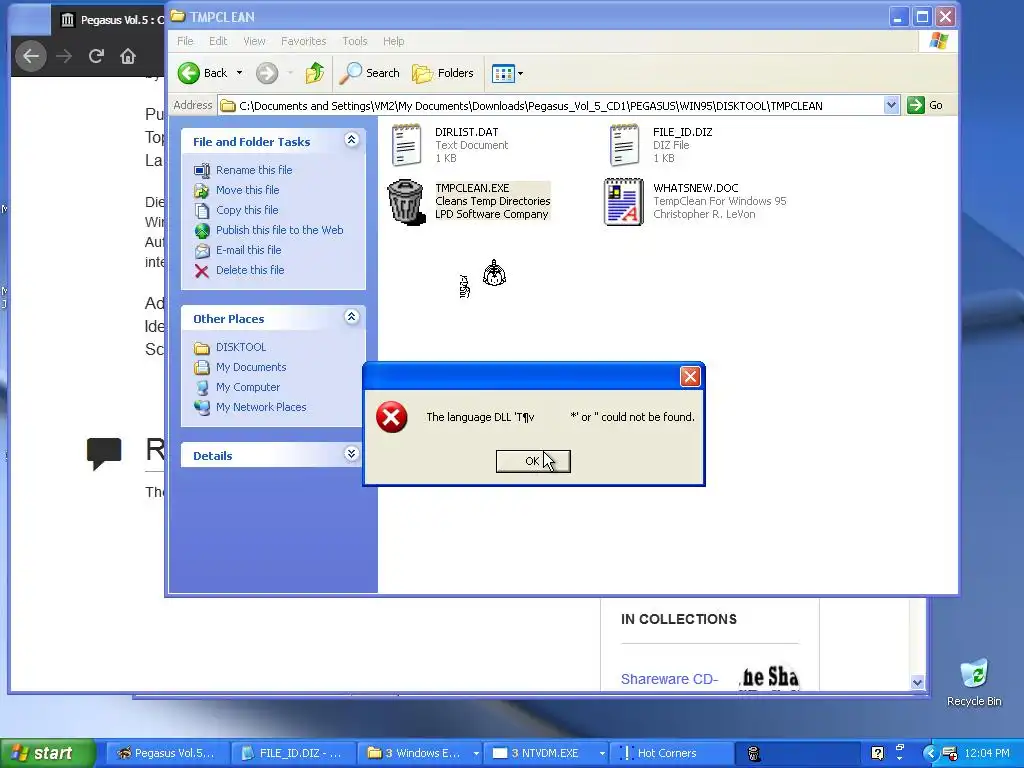Click the Start button
The height and width of the screenshot is (768, 1024).
tap(47, 753)
